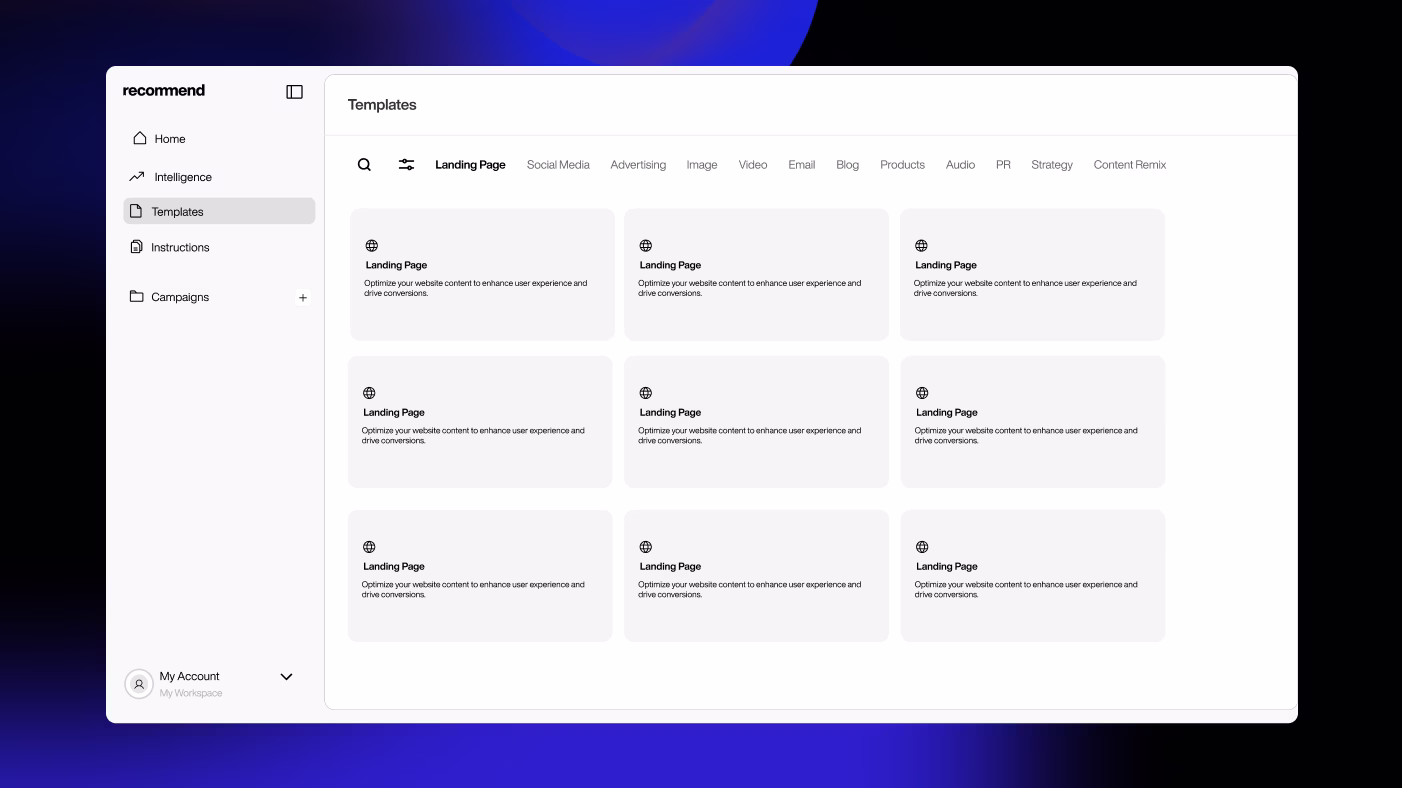Toggle the sidebar collapse icon
Viewport: 1402px width, 788px height.
294,92
